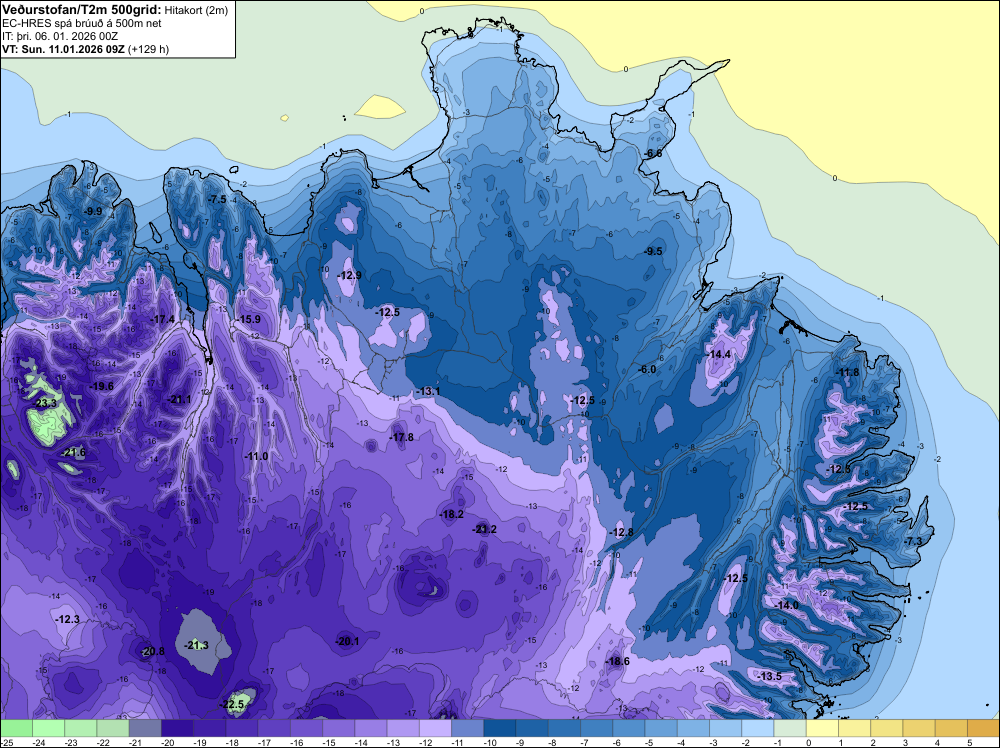Click the periwinkle legend swatch between -11 and -10
This screenshot has height=748, width=1000.
click(467, 728)
